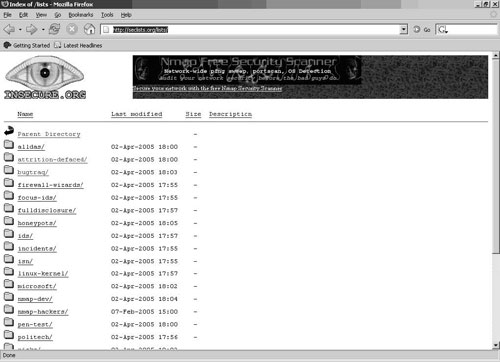
Task: Sort listing by the Name column
Action: tap(25, 114)
